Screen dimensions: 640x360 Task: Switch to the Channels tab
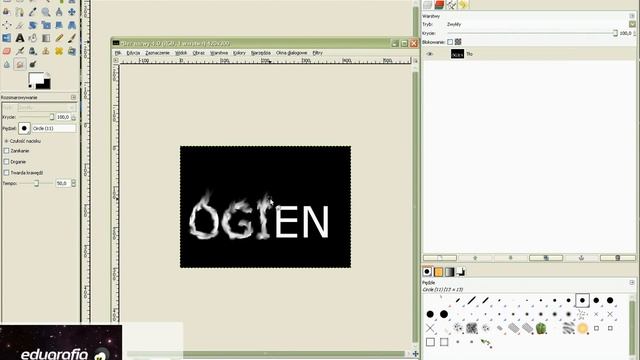[x=440, y=4]
